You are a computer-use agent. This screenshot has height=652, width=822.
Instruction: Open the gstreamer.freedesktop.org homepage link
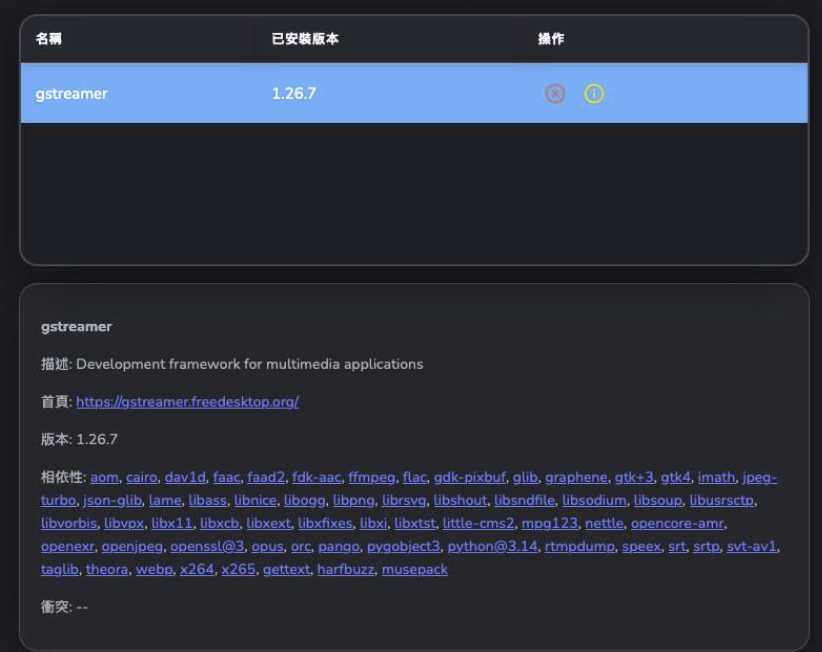tap(187, 402)
